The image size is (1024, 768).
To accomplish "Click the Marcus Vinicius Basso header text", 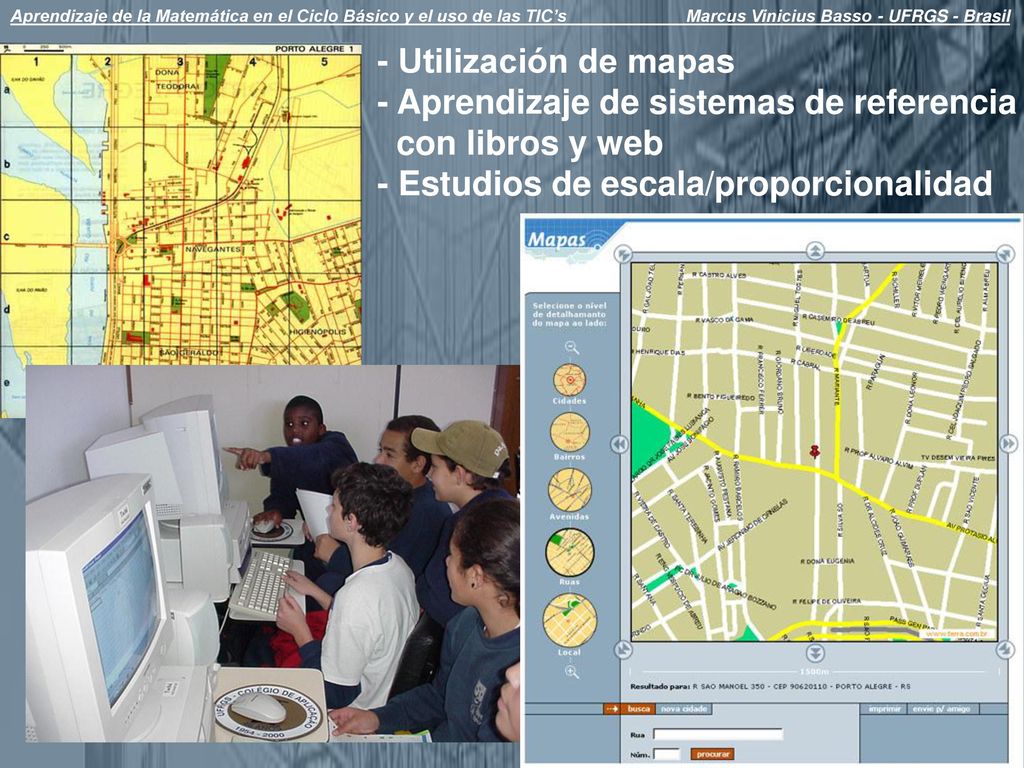I will (x=848, y=16).
